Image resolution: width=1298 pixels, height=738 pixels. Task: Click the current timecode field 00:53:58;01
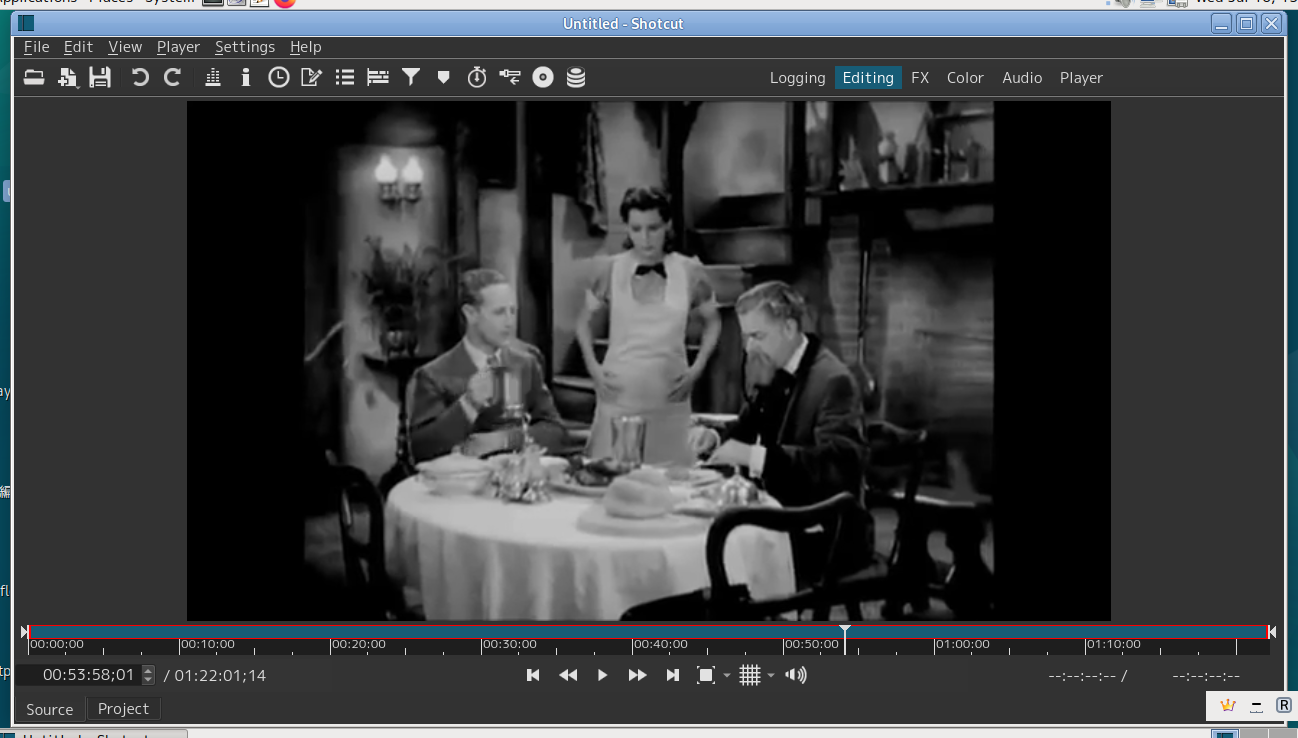88,676
